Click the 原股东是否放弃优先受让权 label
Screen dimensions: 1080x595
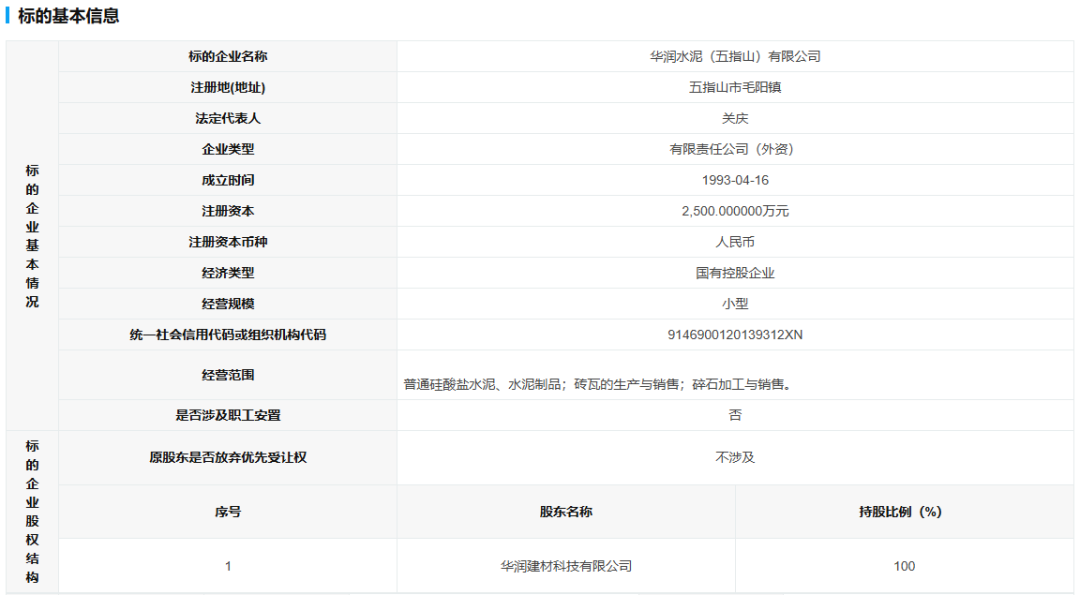(228, 457)
